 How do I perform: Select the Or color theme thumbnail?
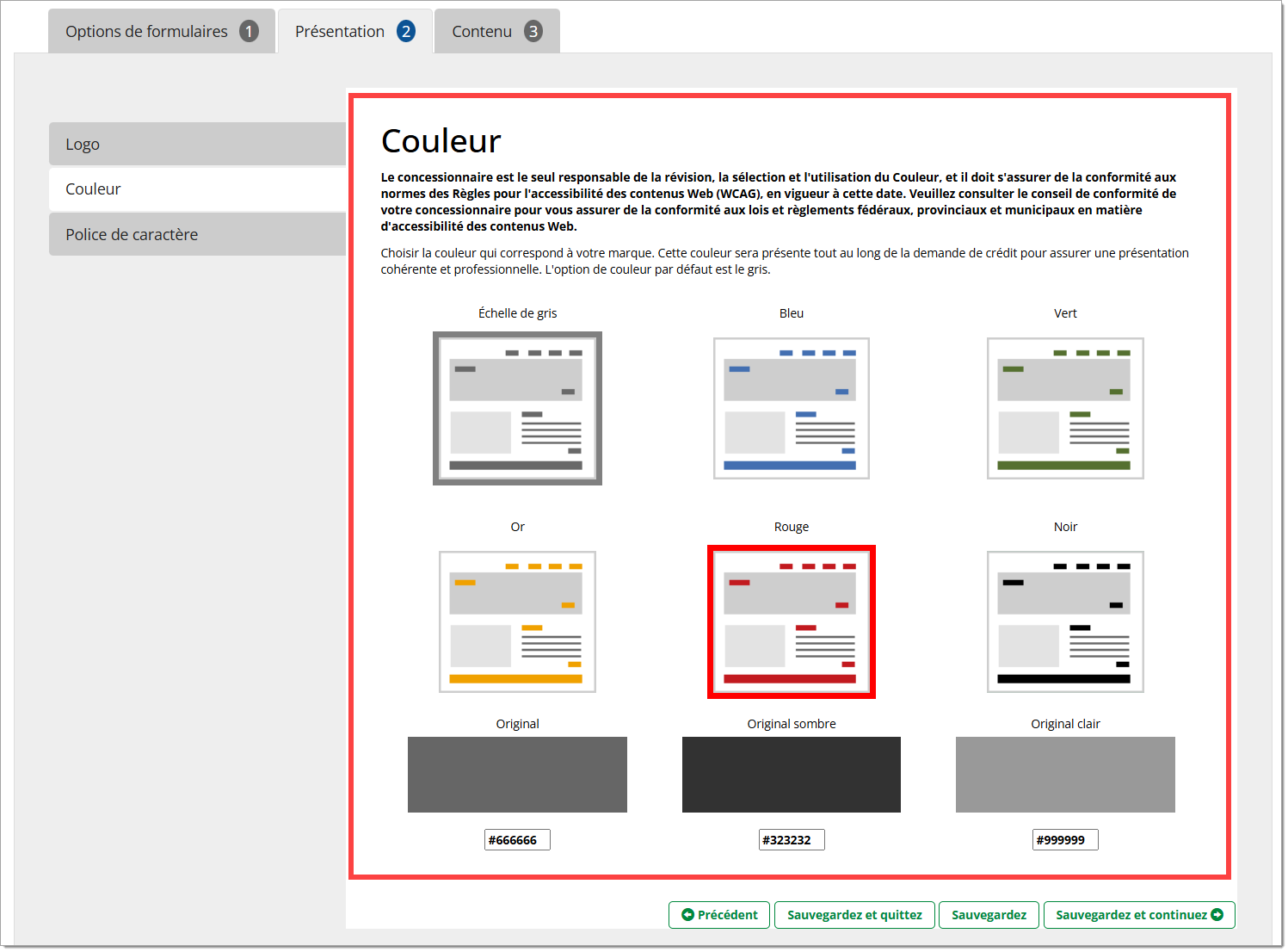[517, 621]
